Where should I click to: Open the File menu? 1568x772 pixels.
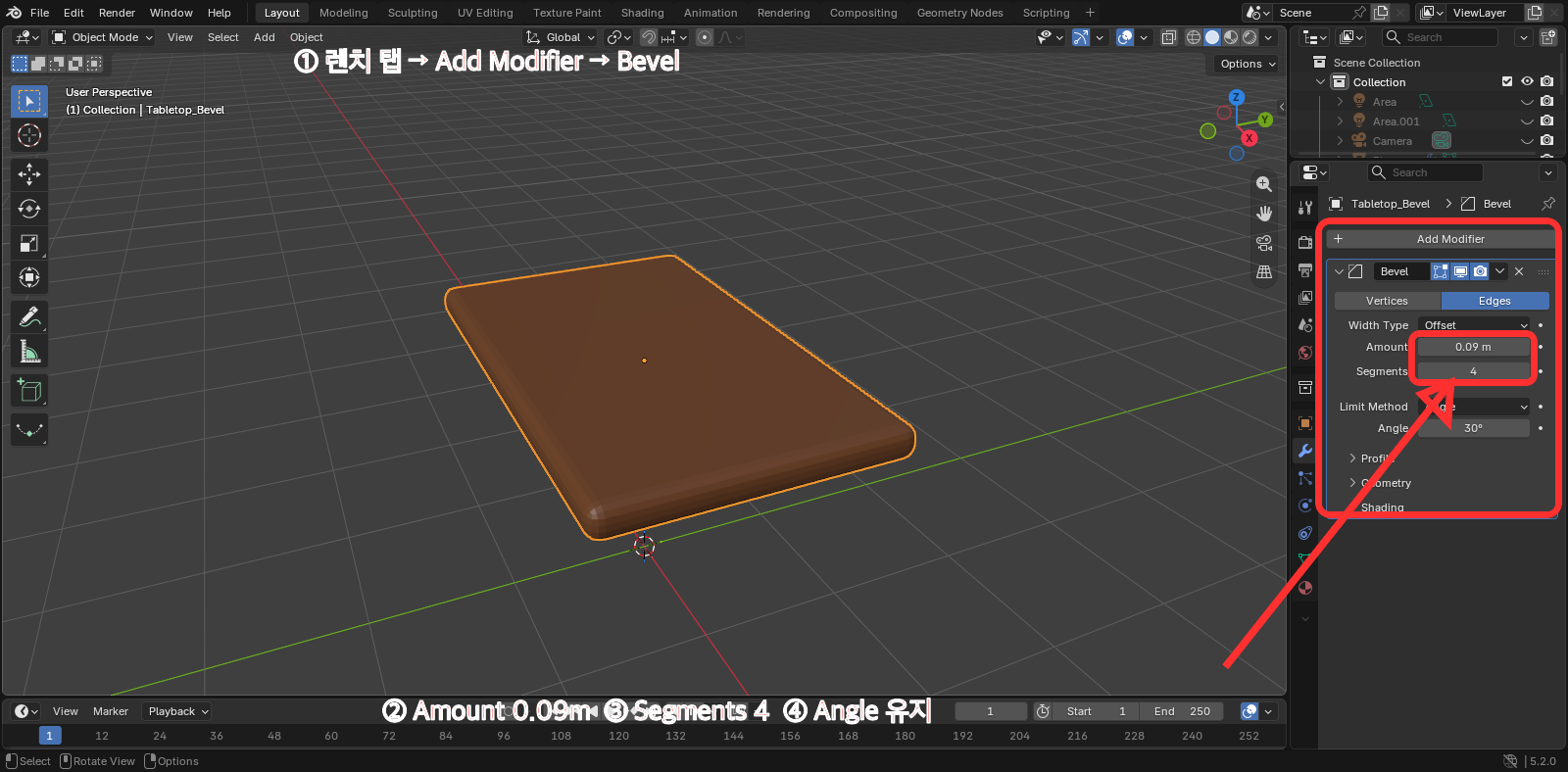(39, 13)
